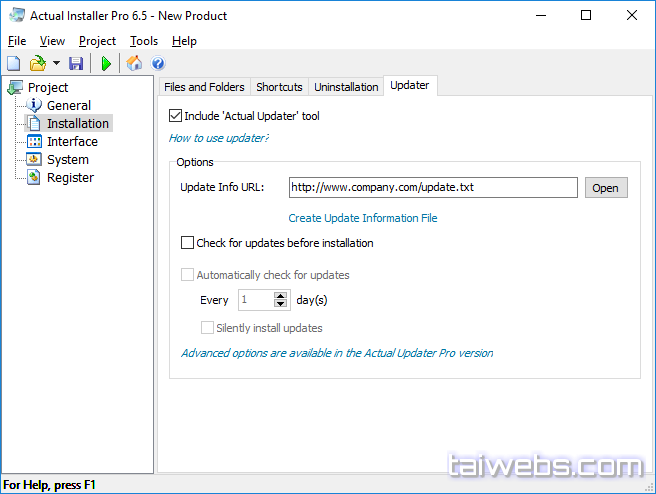Open the Register section in project tree
Viewport: 656px width, 494px height.
(70, 178)
